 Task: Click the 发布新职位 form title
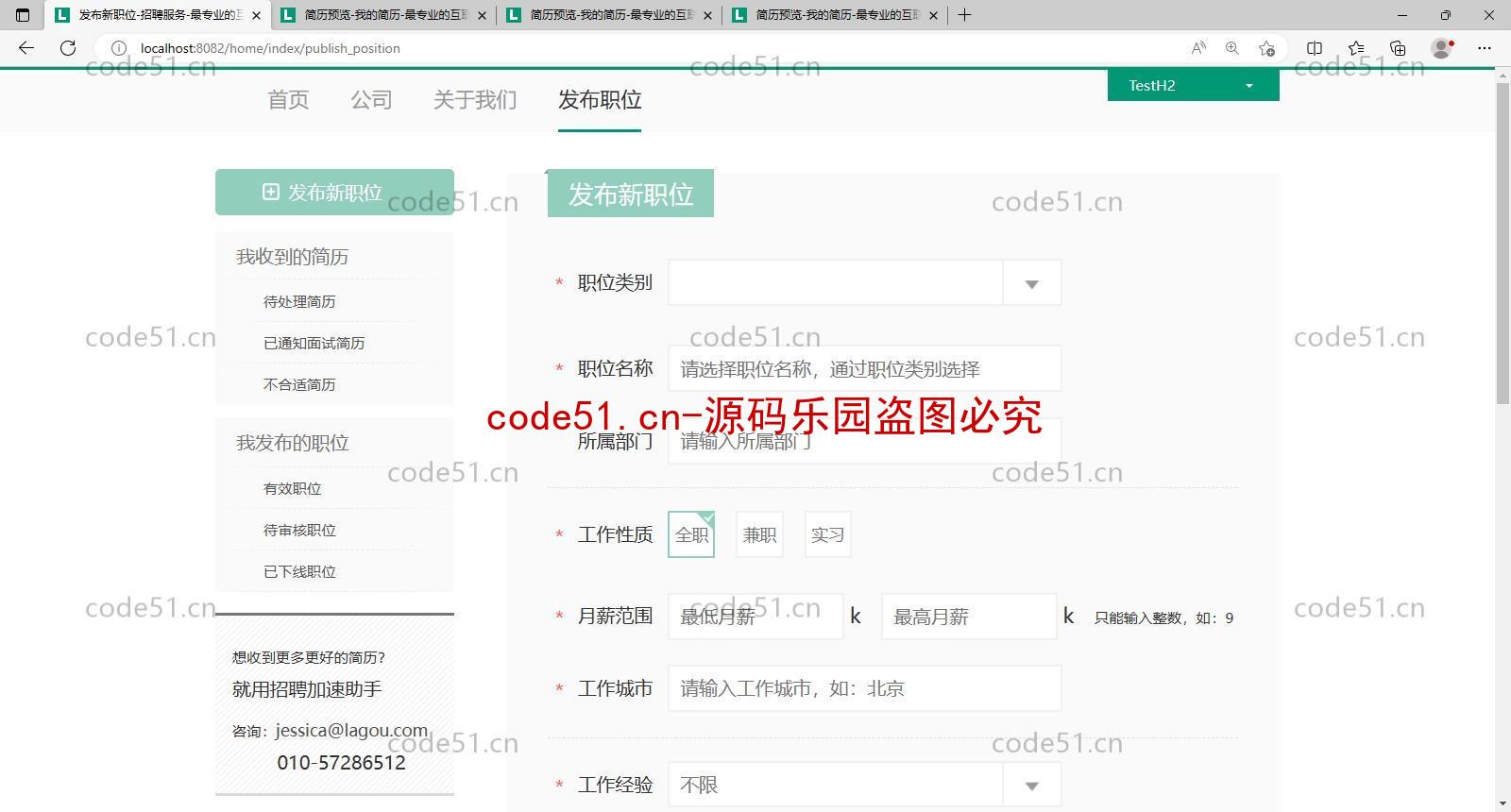pyautogui.click(x=631, y=195)
